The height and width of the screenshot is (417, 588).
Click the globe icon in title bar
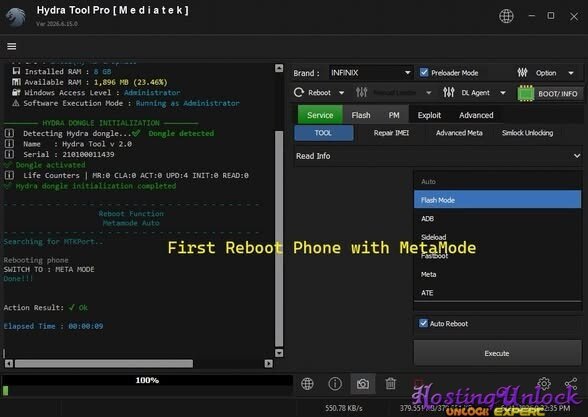pos(506,16)
